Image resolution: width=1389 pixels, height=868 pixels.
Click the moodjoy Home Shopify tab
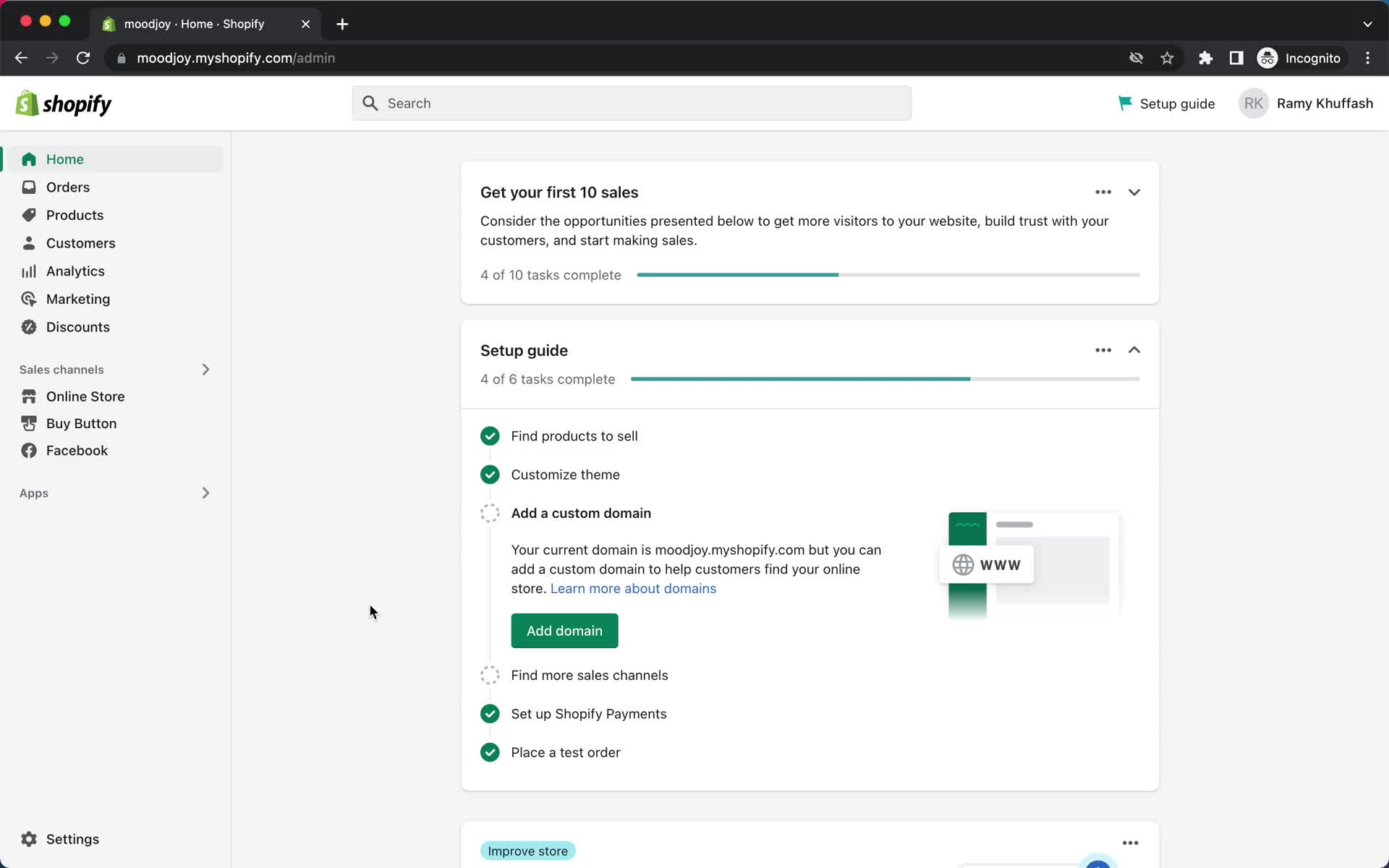click(x=206, y=24)
